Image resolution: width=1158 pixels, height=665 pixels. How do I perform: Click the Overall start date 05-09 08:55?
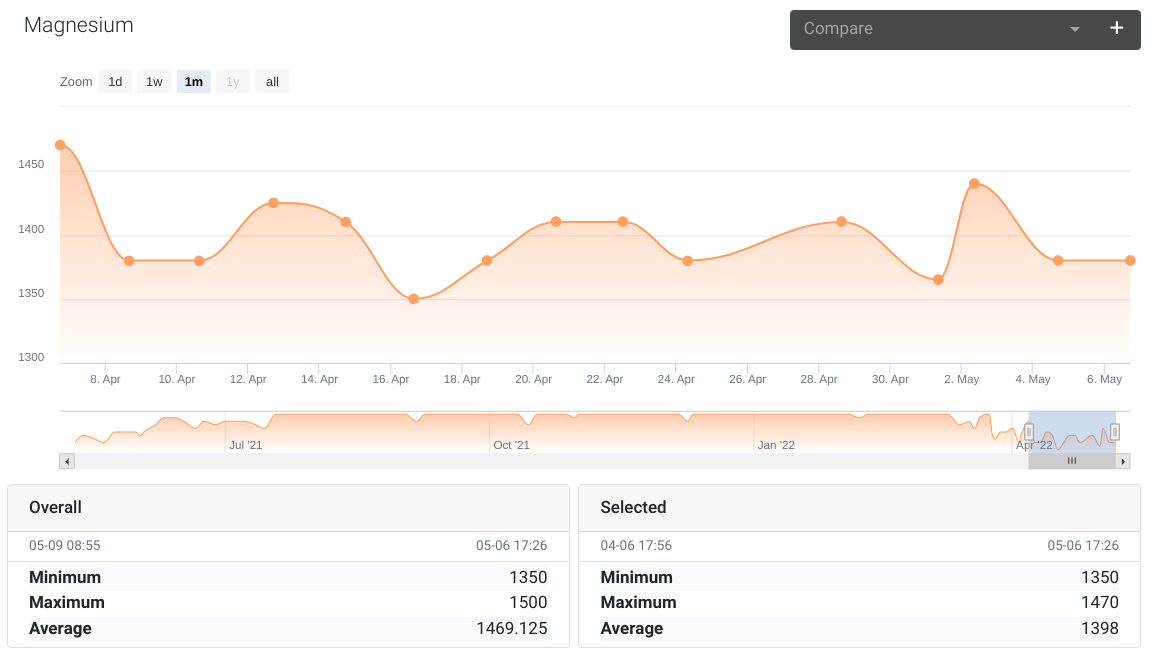(x=64, y=546)
